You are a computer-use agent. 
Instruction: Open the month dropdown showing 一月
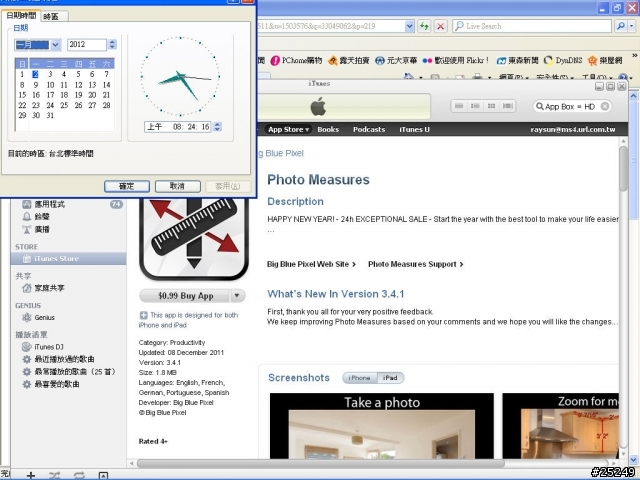[x=56, y=44]
